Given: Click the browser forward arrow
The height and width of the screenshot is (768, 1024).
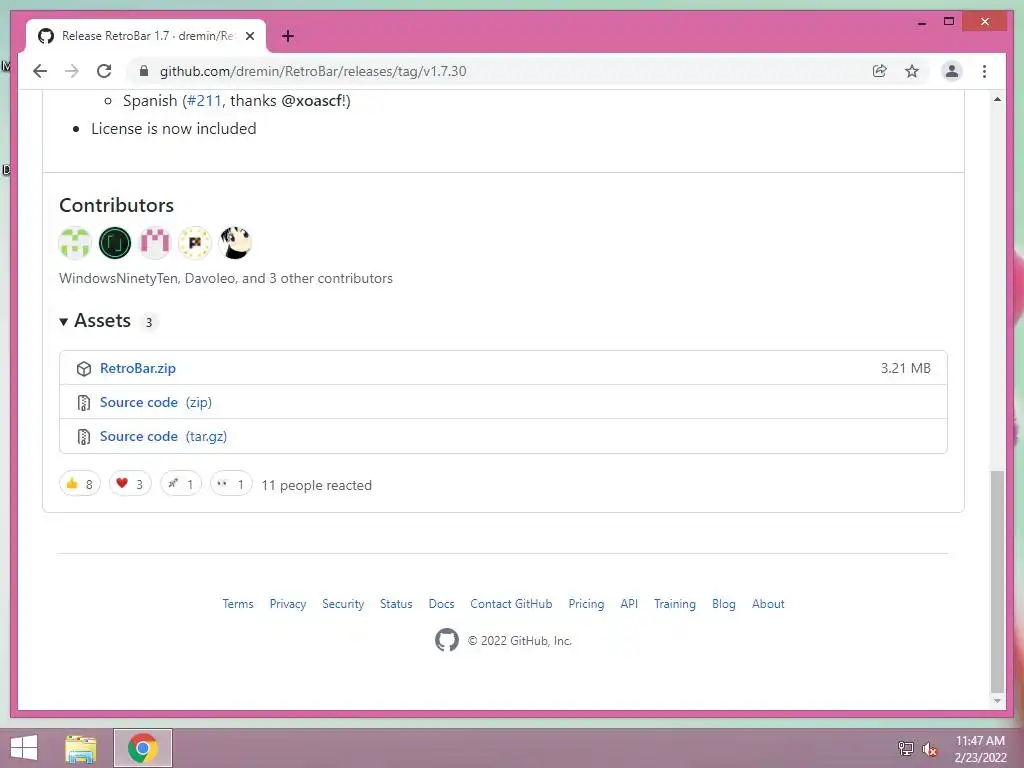Looking at the screenshot, I should 72,71.
